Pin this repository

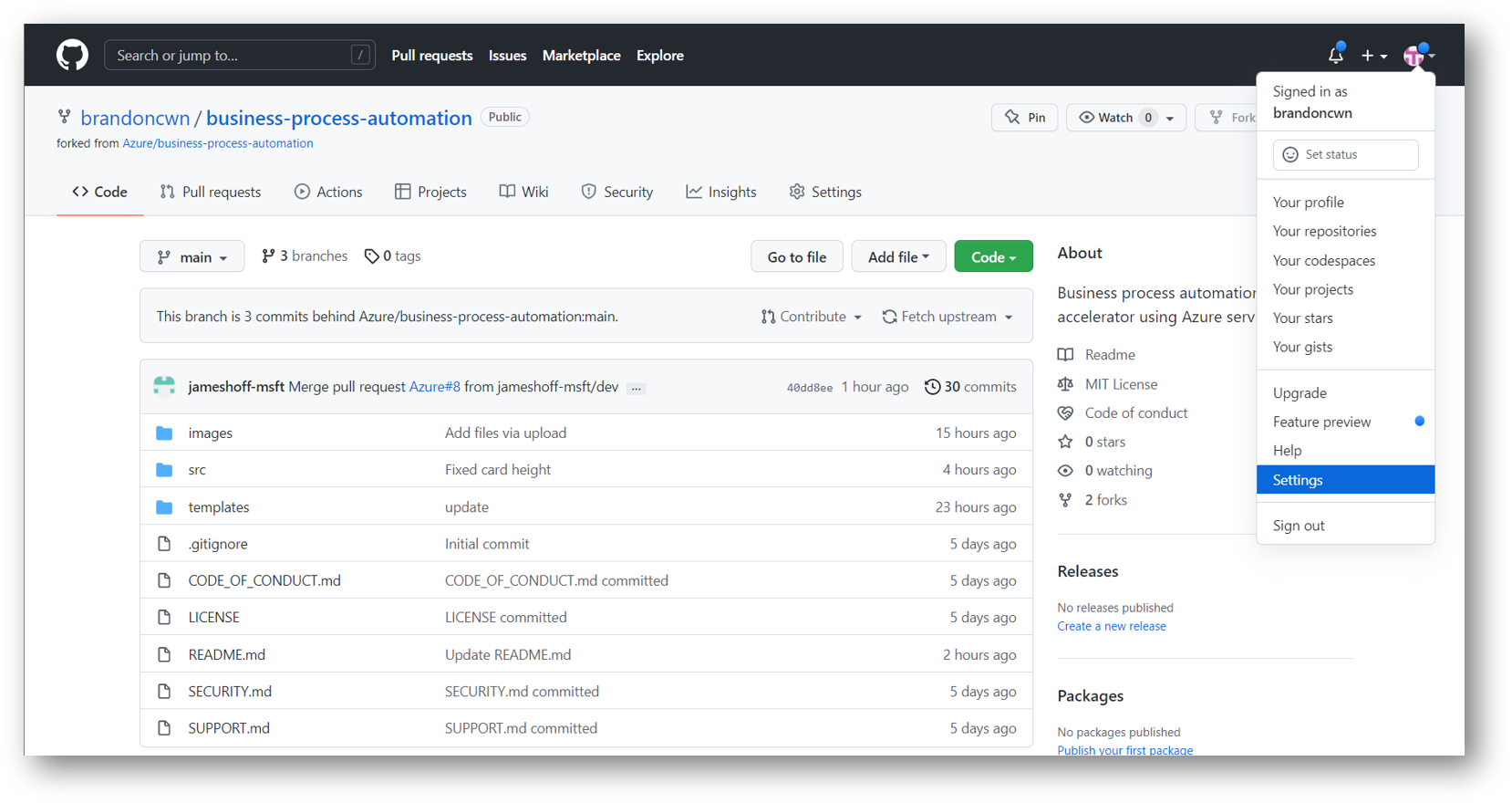[1025, 118]
